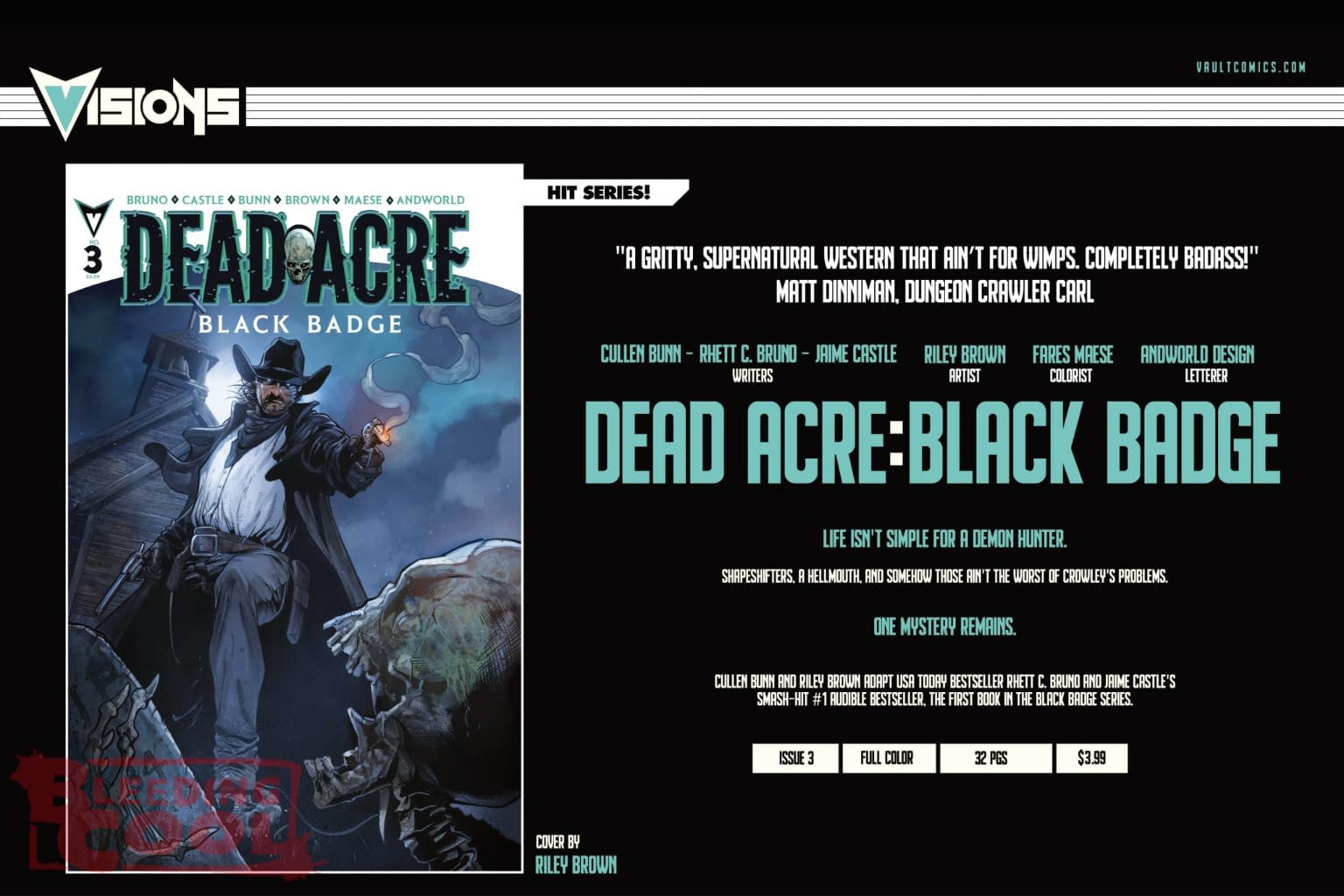
Task: Click the ARTIST role label
Action: 964,376
